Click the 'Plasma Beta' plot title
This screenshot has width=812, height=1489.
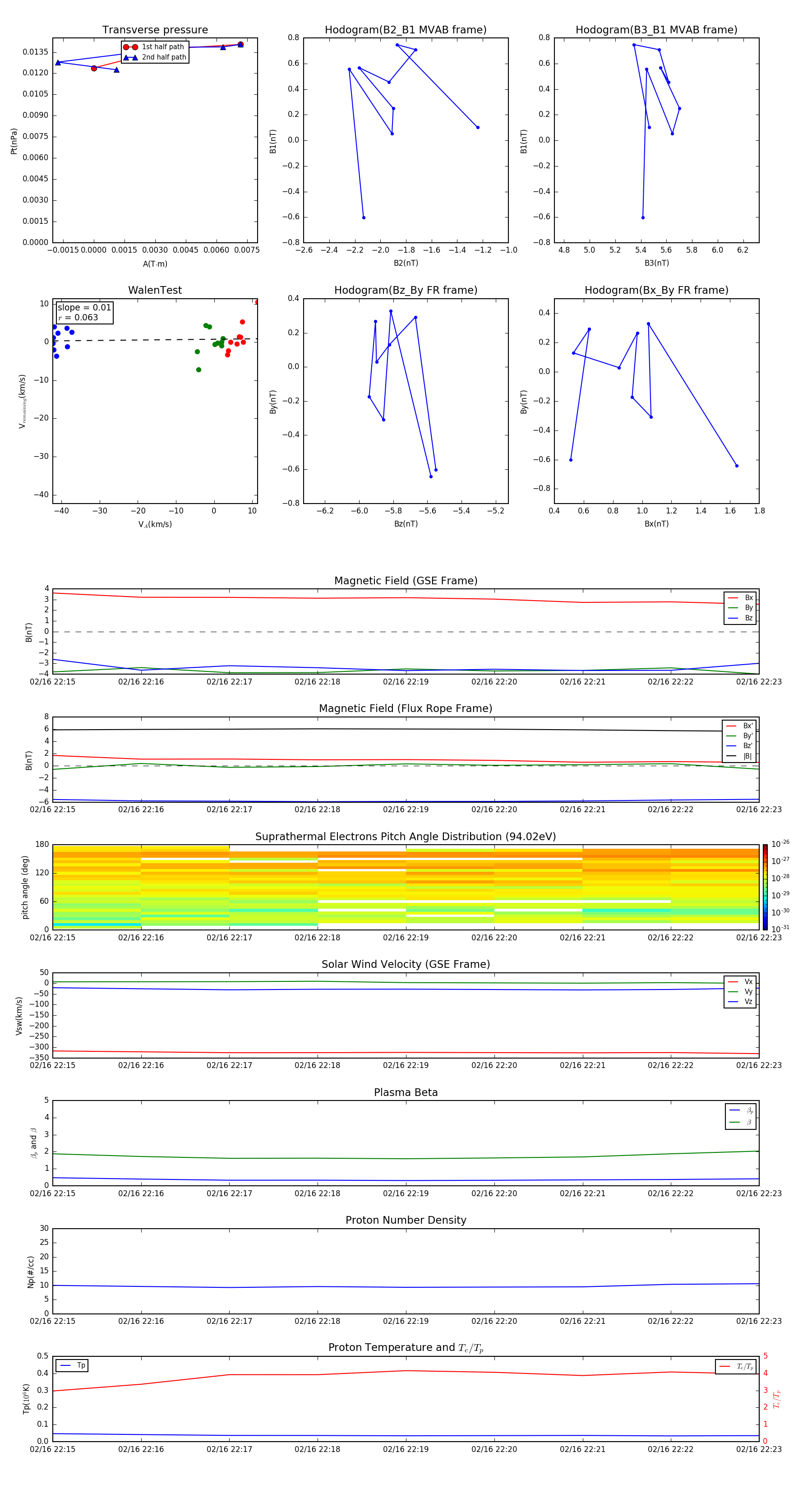(406, 1092)
